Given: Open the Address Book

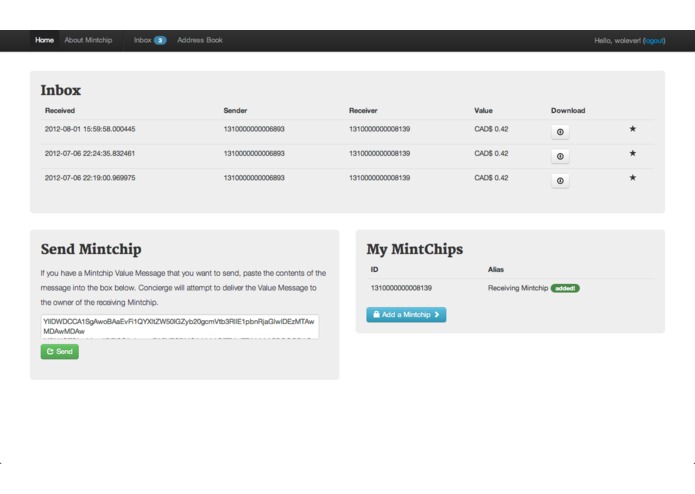Looking at the screenshot, I should (200, 40).
